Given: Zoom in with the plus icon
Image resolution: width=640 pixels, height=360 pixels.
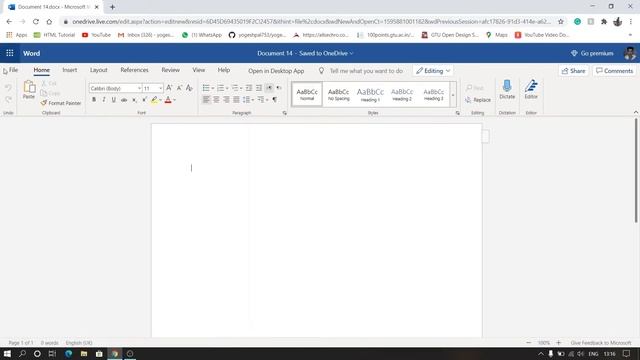Looking at the screenshot, I should point(558,343).
